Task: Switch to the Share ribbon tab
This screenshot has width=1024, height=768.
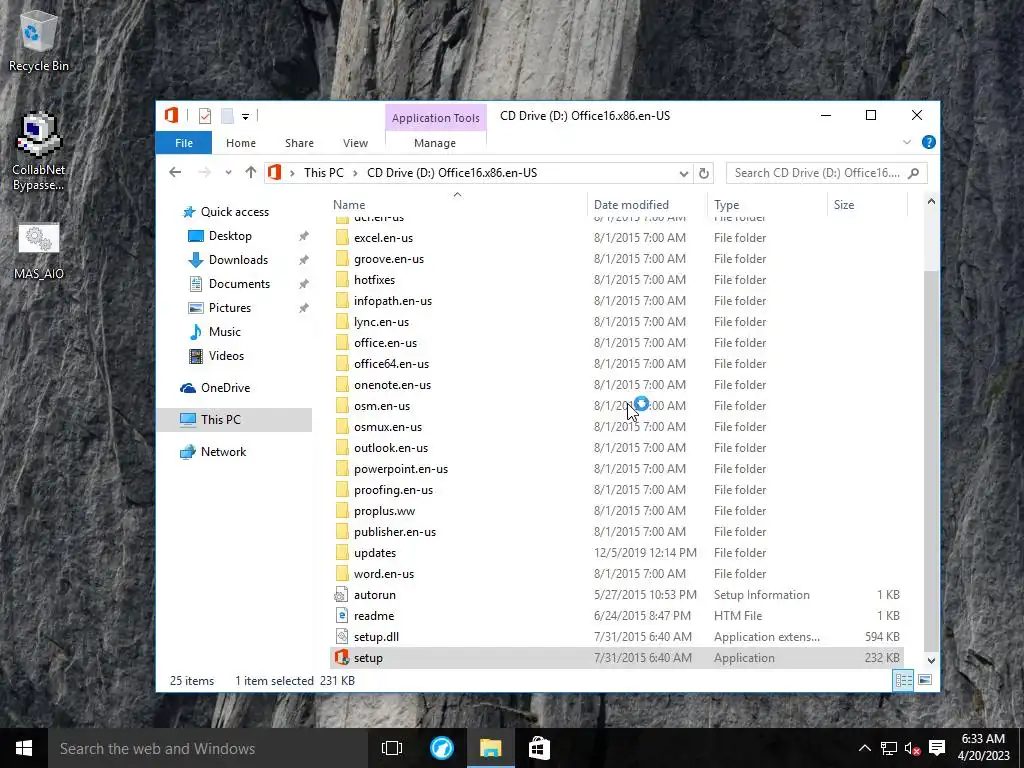Action: 299,143
